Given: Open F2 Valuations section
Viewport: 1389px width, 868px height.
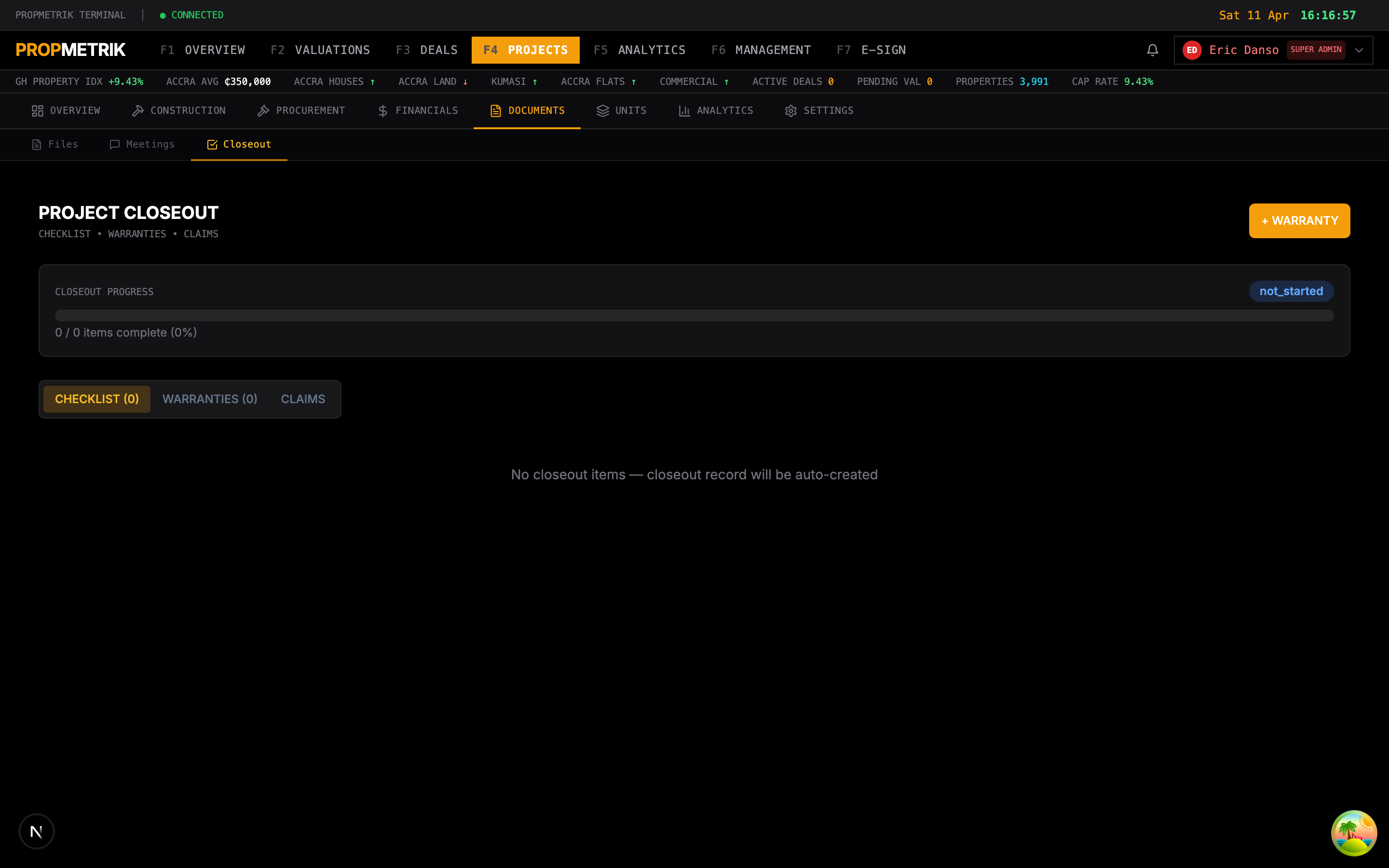Looking at the screenshot, I should [320, 50].
